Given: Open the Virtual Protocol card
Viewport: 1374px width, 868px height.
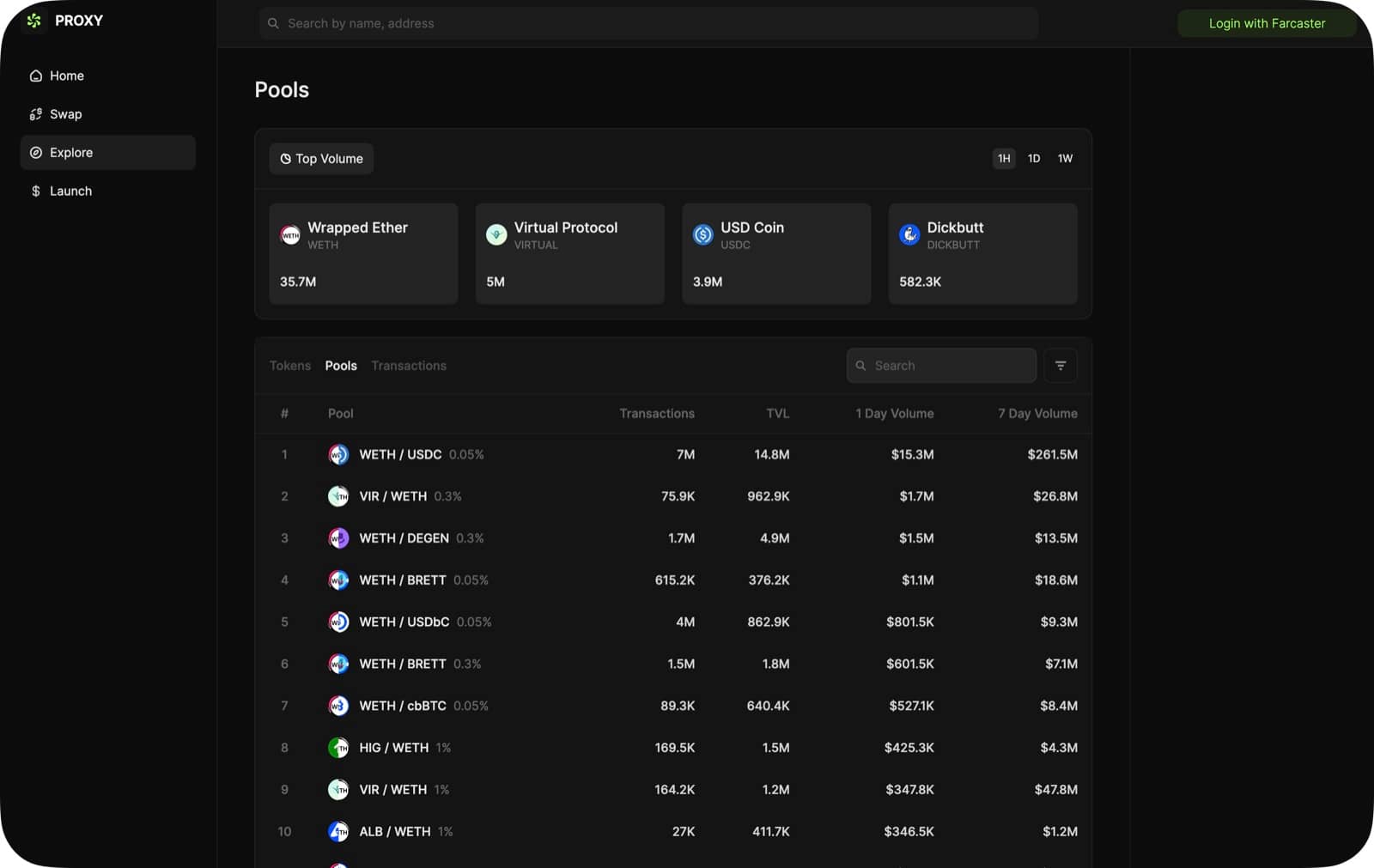Looking at the screenshot, I should (569, 253).
